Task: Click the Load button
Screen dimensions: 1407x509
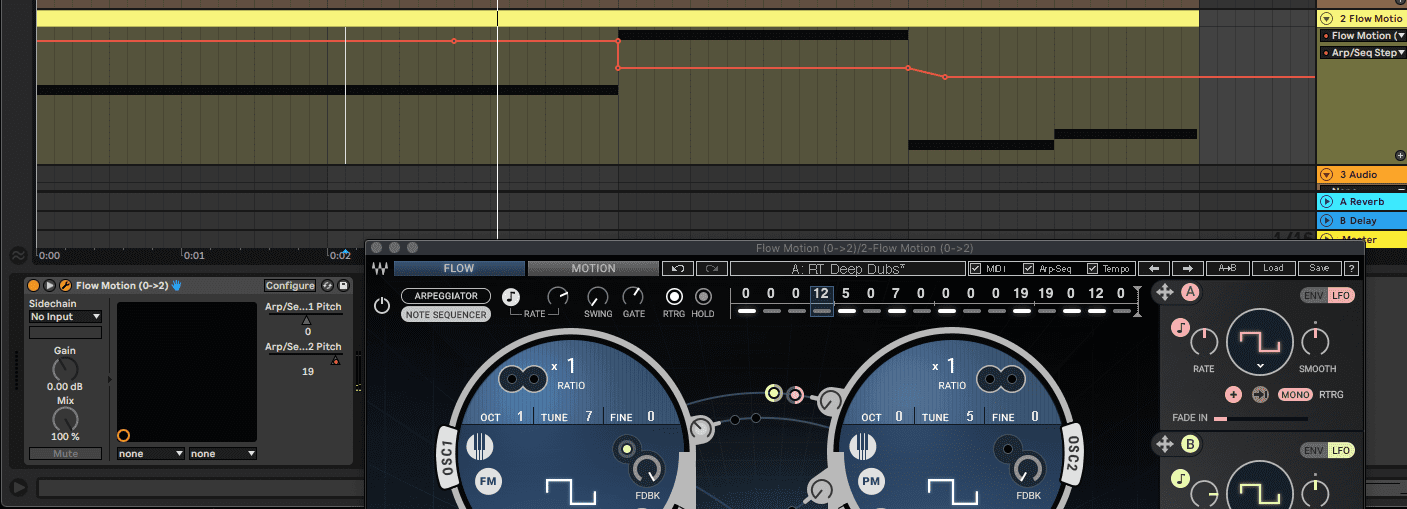Action: click(1273, 268)
